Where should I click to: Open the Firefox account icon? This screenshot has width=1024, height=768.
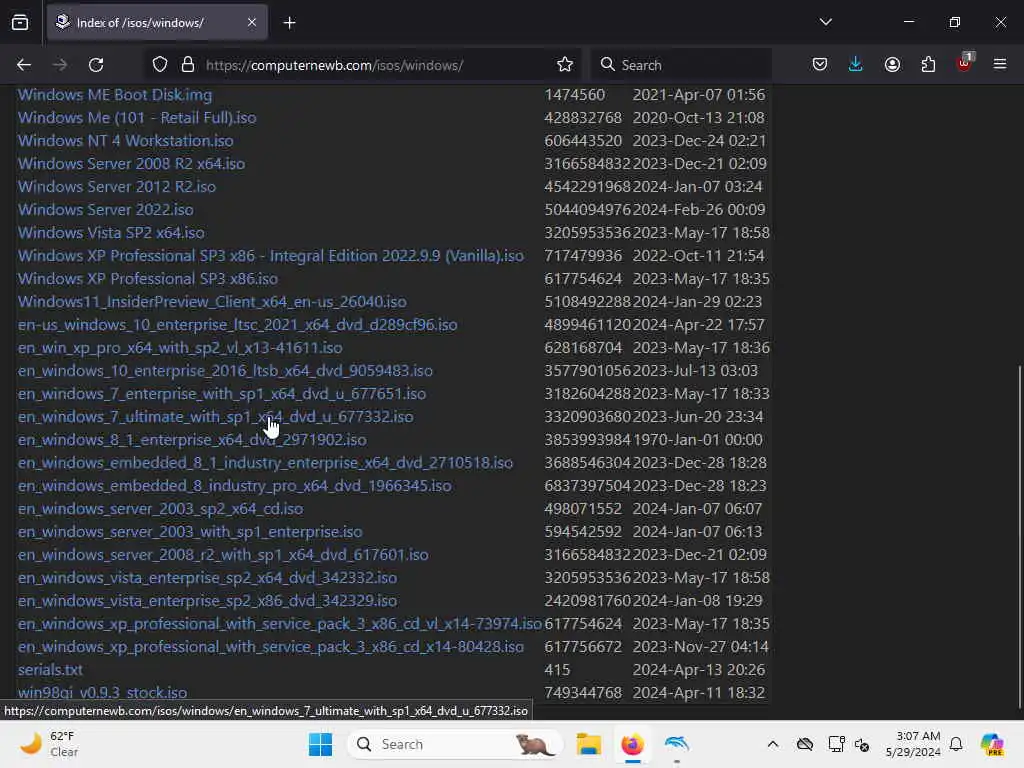(892, 65)
